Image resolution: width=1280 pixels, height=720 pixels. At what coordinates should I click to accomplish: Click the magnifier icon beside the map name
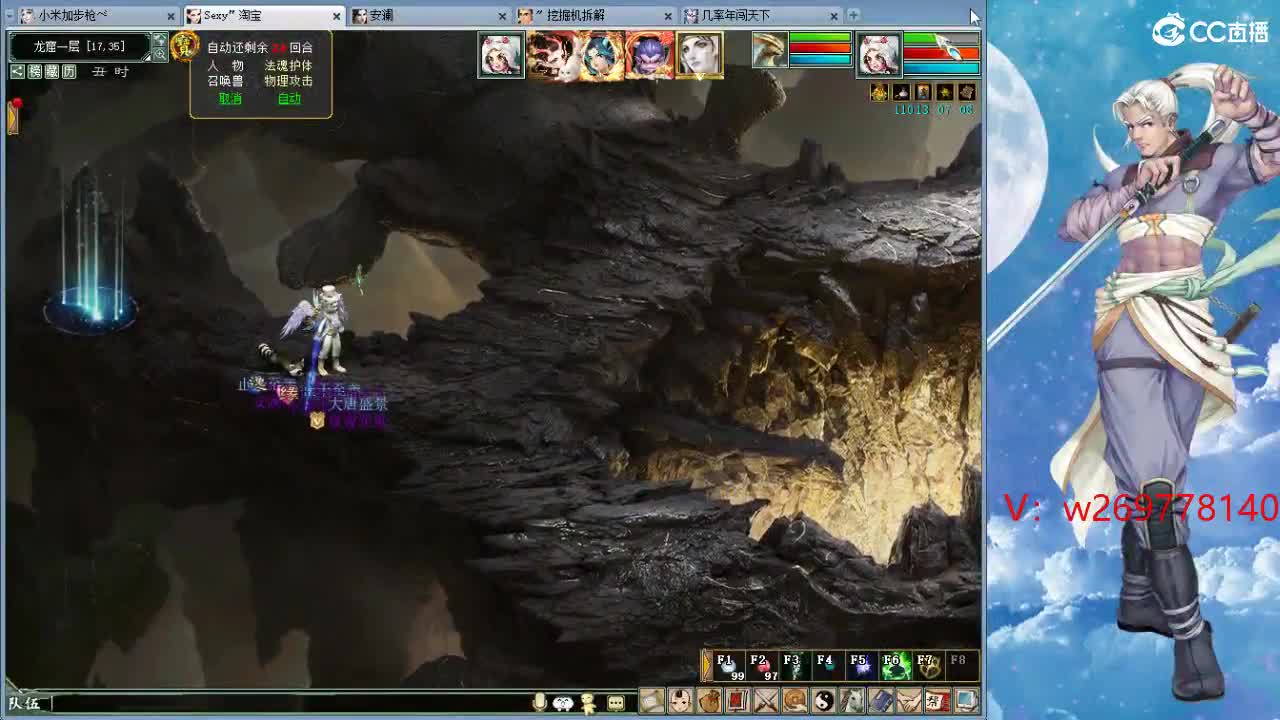[159, 54]
